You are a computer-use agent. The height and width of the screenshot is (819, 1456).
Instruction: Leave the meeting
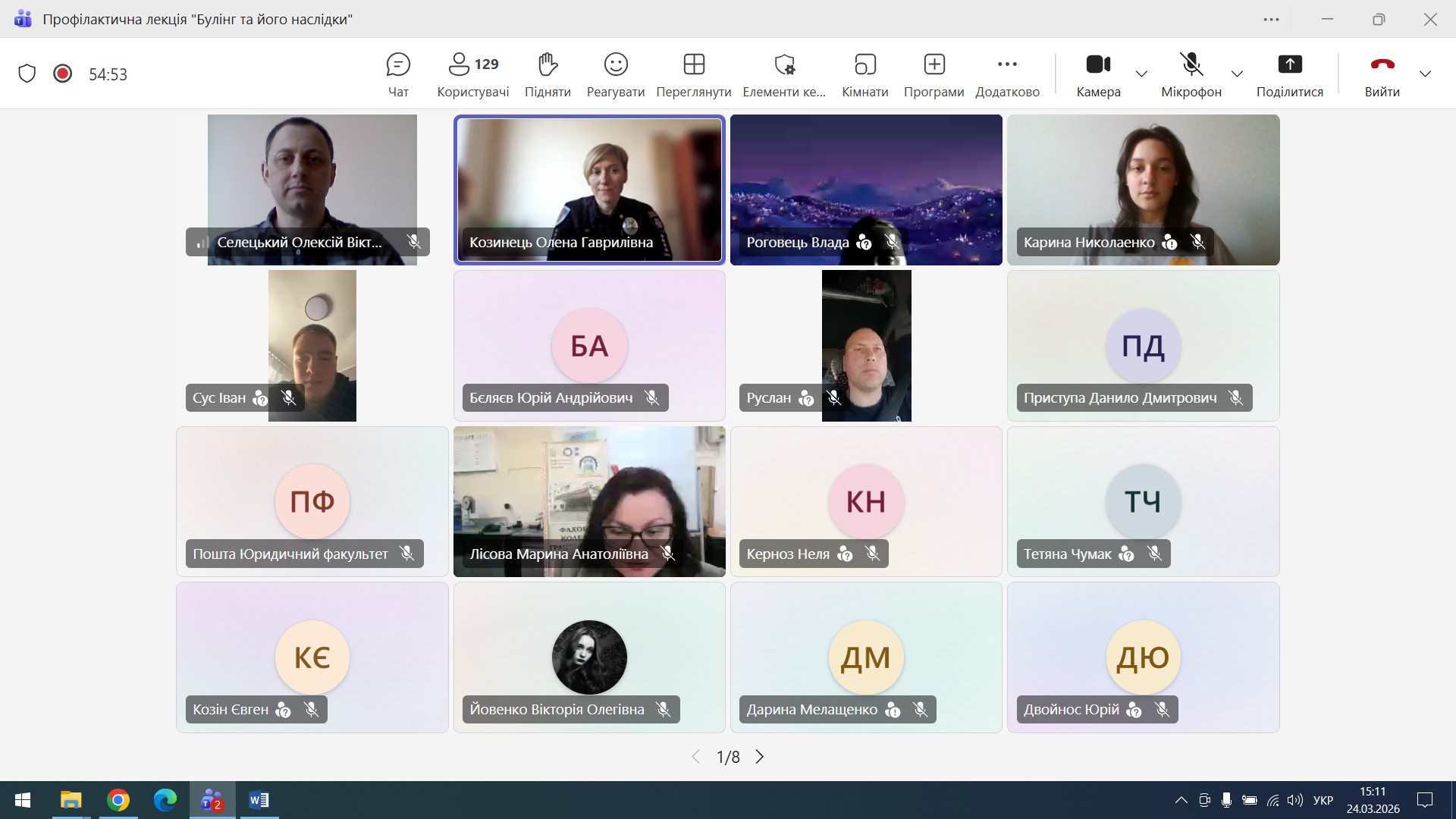click(x=1382, y=74)
